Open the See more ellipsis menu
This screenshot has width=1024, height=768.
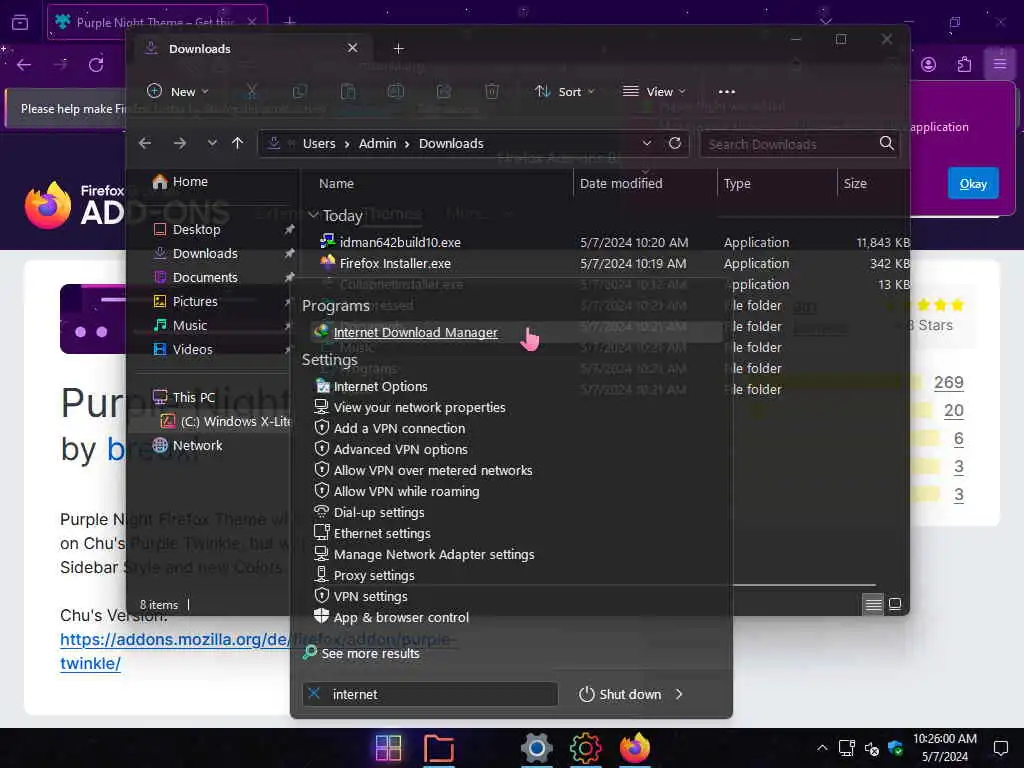tap(726, 91)
